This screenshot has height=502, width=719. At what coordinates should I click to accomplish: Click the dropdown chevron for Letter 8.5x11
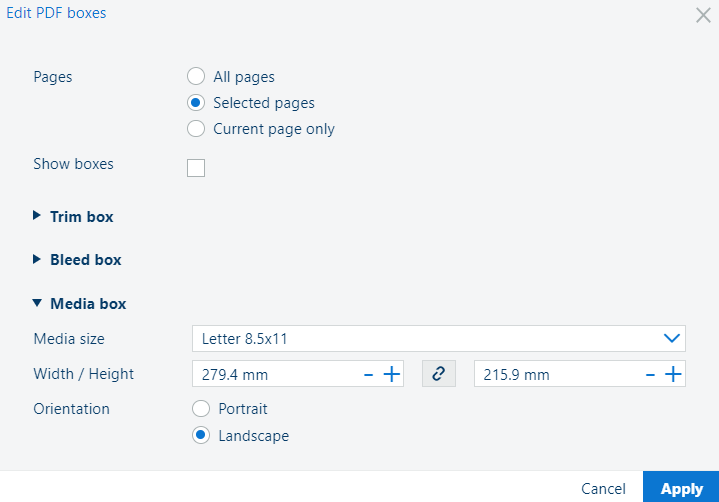[672, 338]
